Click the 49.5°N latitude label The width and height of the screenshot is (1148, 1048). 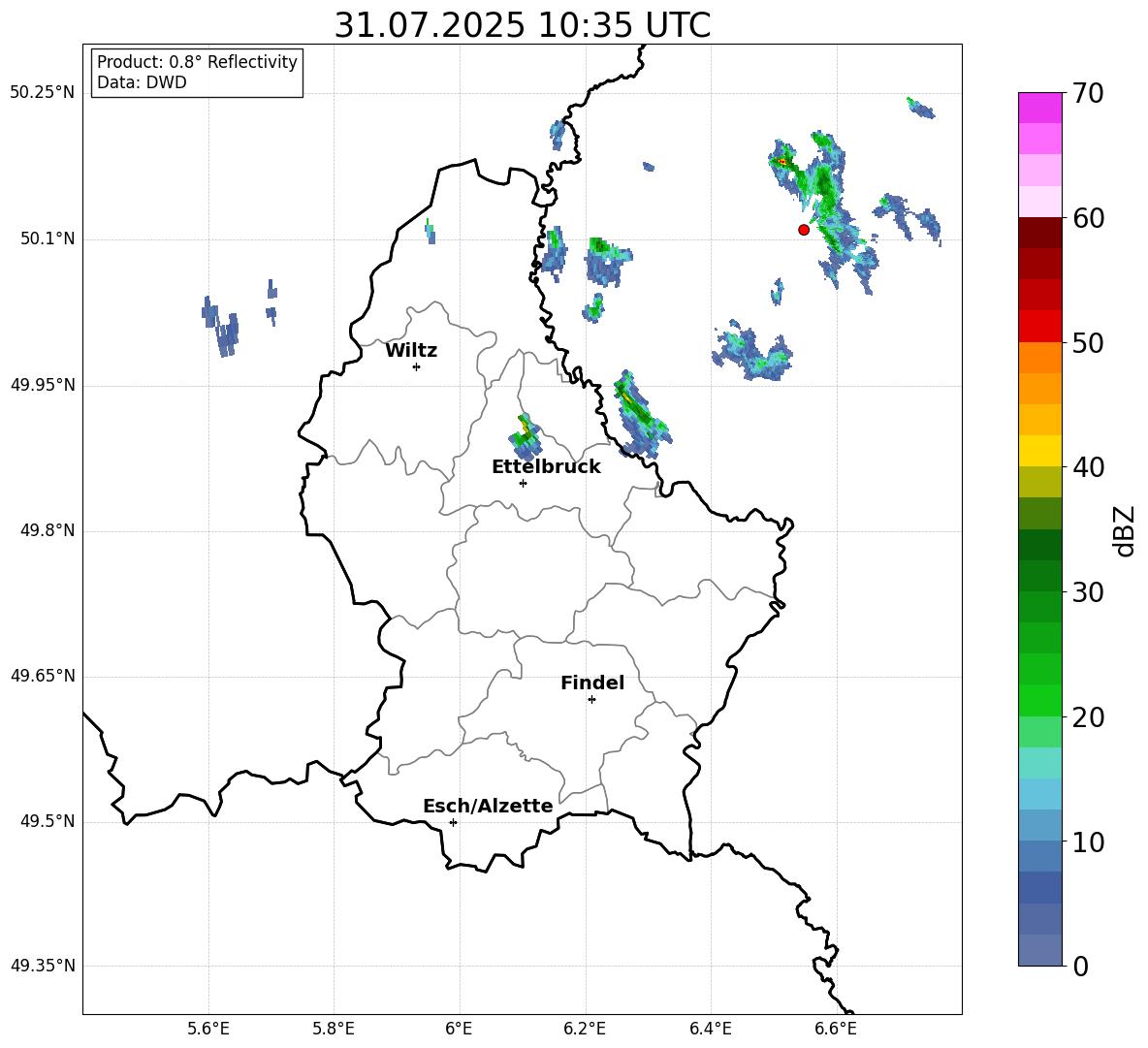pyautogui.click(x=48, y=821)
